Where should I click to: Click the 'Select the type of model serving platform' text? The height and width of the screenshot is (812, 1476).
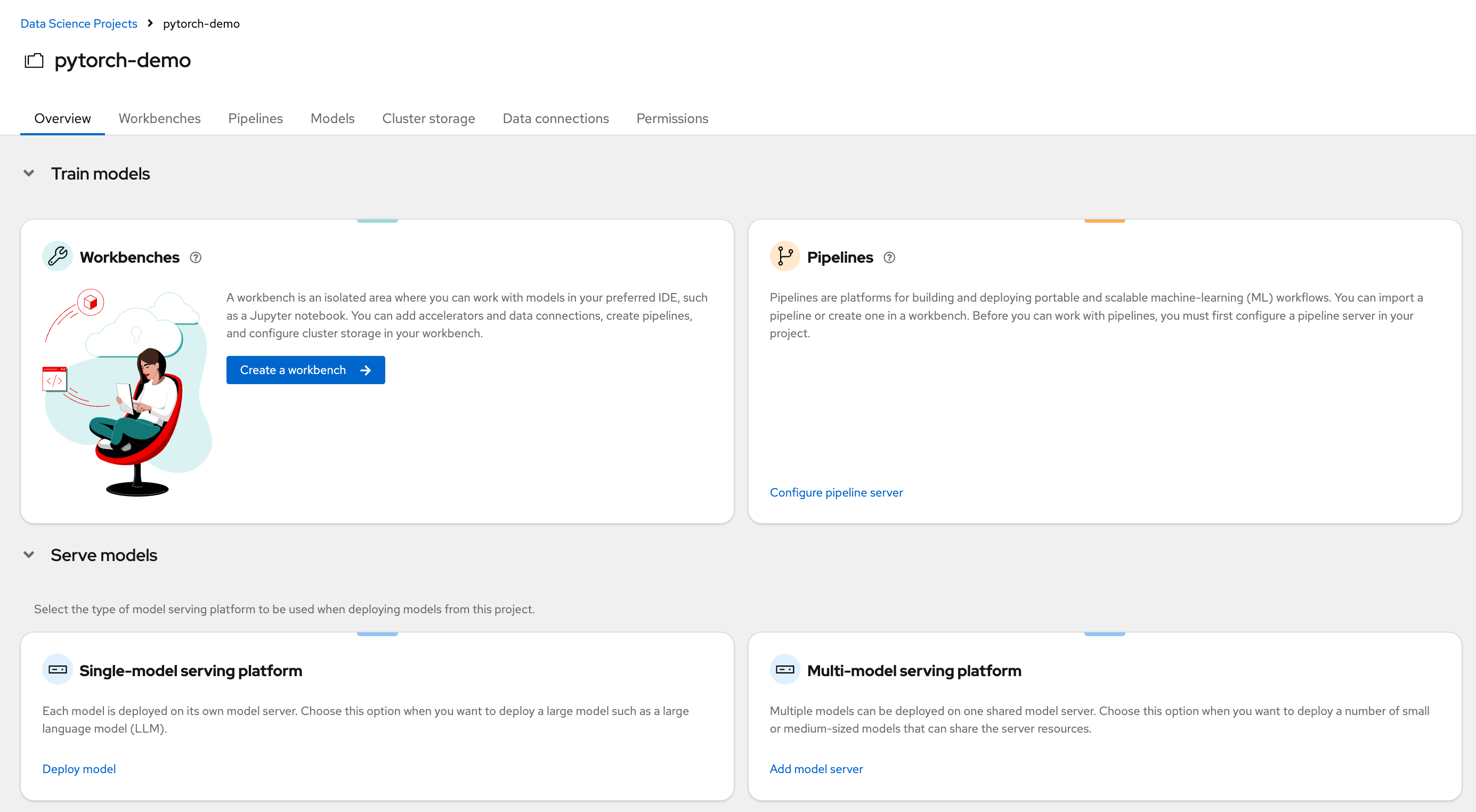[x=284, y=609]
